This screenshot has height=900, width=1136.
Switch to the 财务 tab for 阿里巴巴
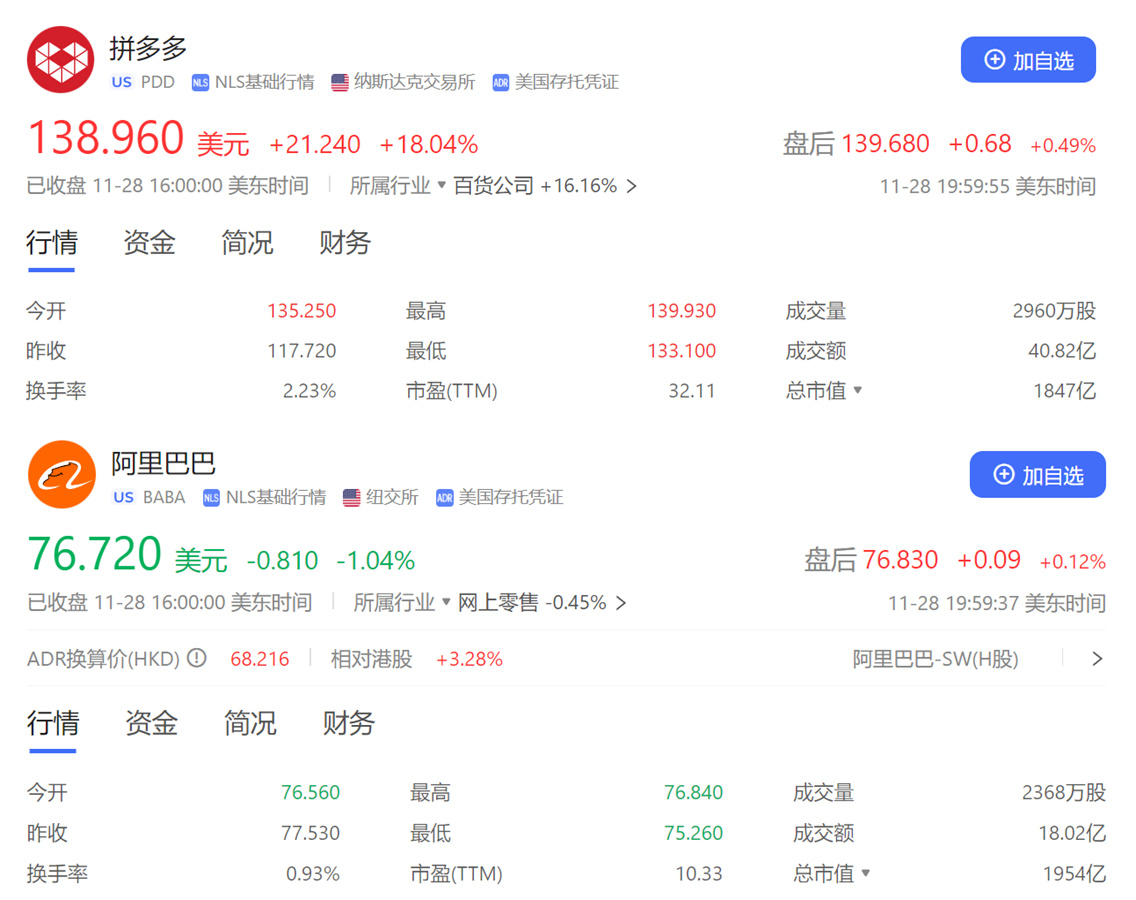[x=347, y=724]
